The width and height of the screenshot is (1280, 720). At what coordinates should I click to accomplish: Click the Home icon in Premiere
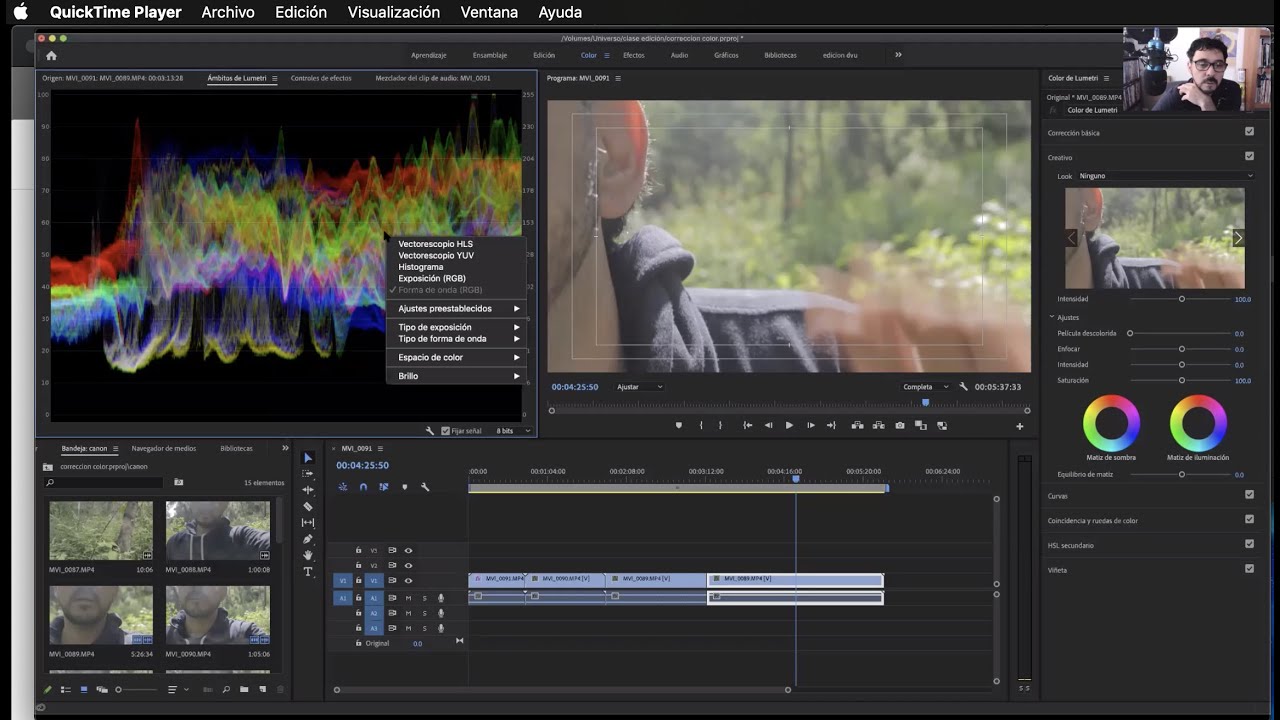pos(51,55)
